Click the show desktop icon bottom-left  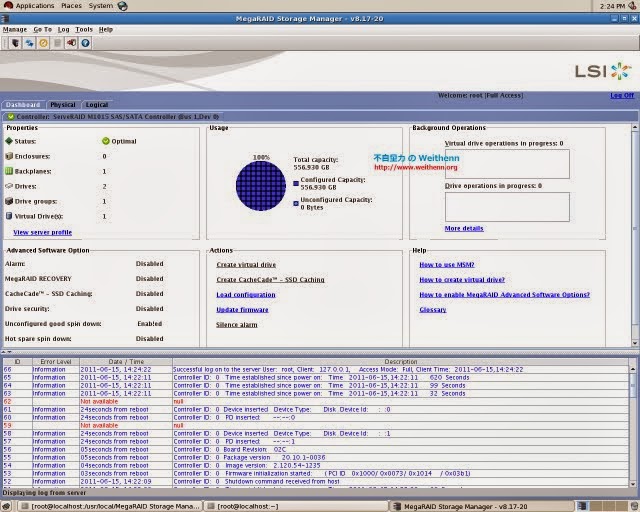pos(6,506)
